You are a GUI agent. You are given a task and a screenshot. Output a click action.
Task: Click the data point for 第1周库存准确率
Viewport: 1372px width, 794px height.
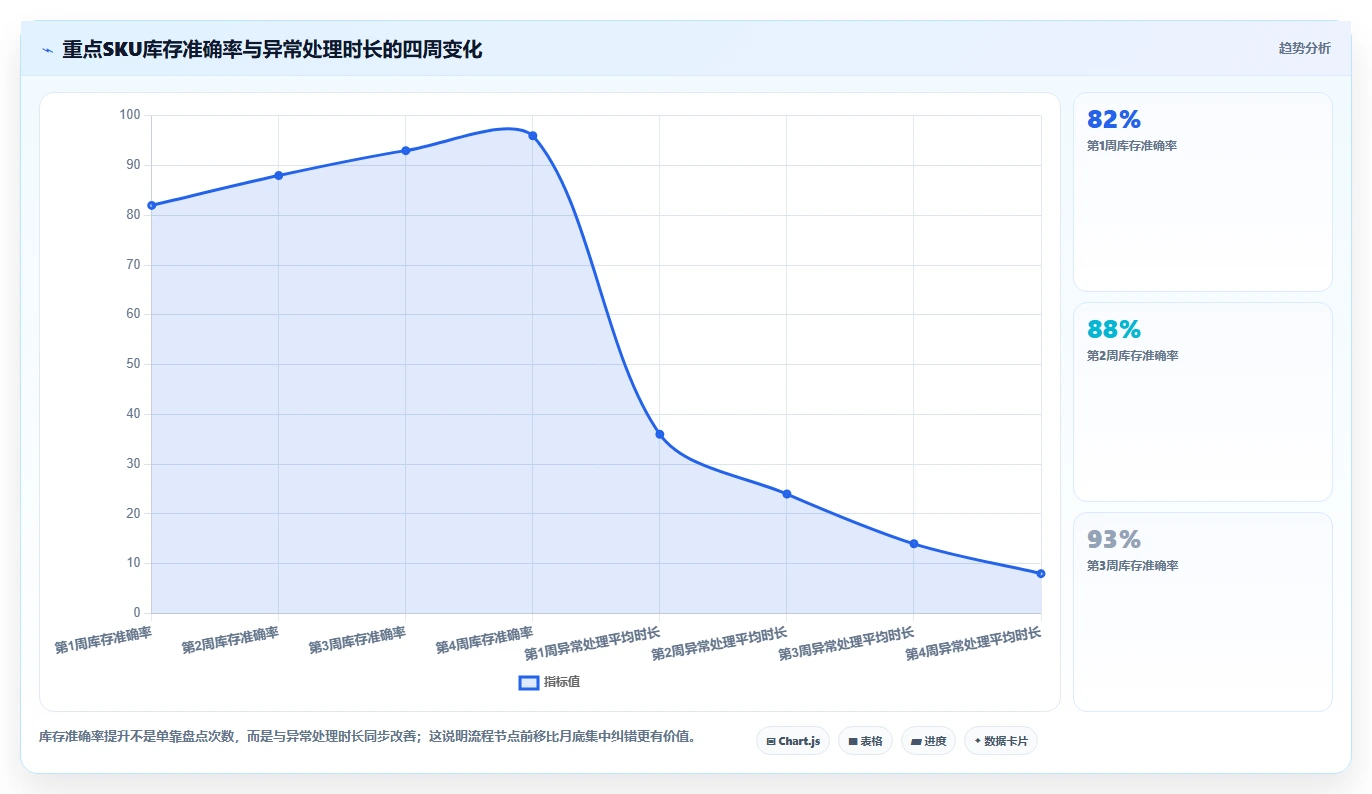(151, 205)
